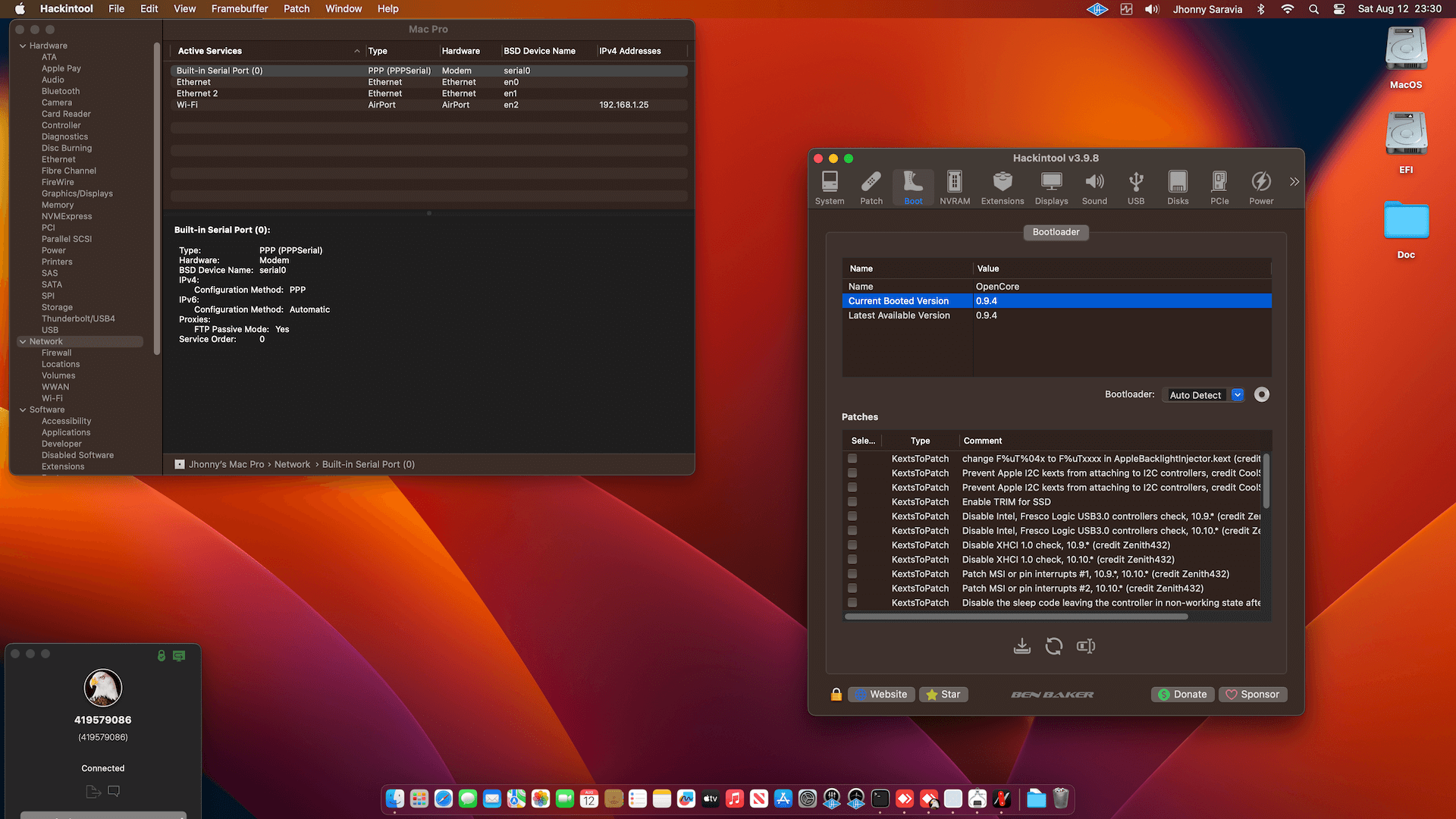Open the Power toolbar icon
This screenshot has width=1456, height=819.
coord(1261,187)
